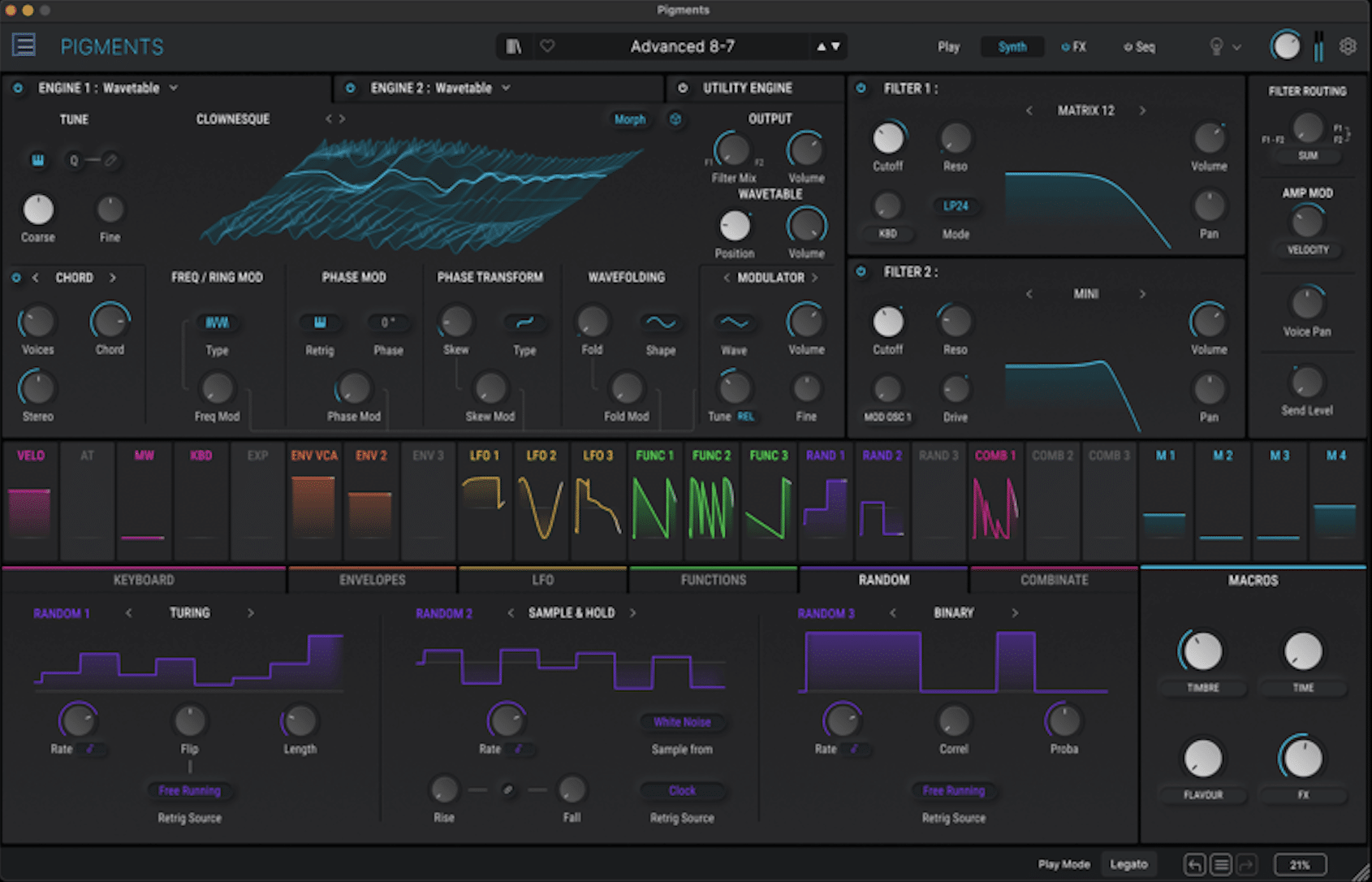This screenshot has width=1372, height=882.
Task: Open Random 2 Clock retrig source dropdown
Action: pyautogui.click(x=682, y=790)
